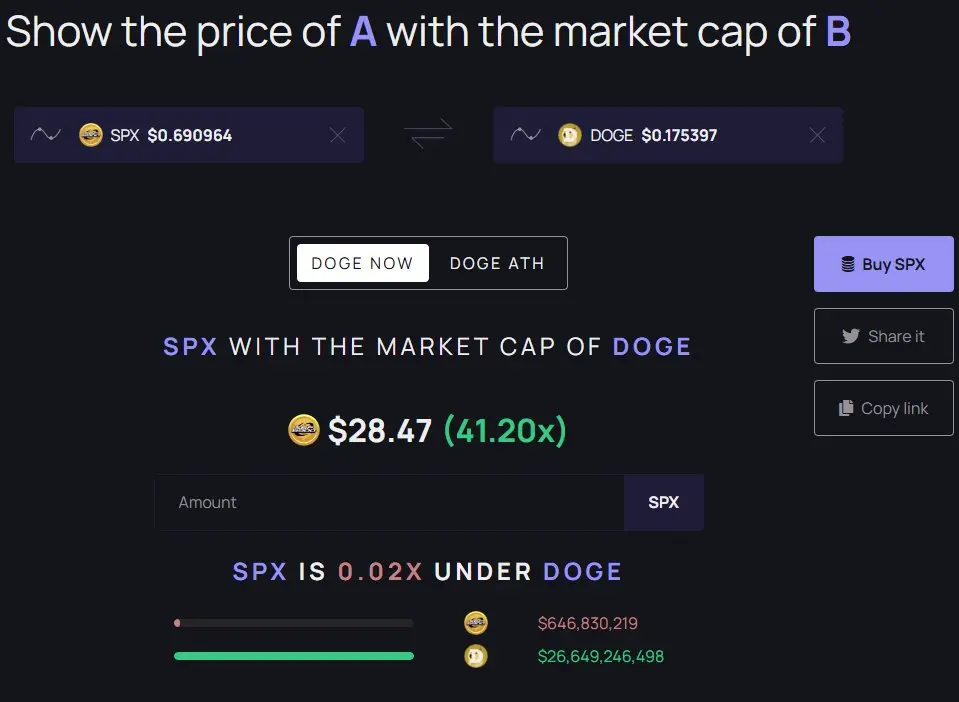Click the Copy link button
959x702 pixels.
click(x=883, y=408)
